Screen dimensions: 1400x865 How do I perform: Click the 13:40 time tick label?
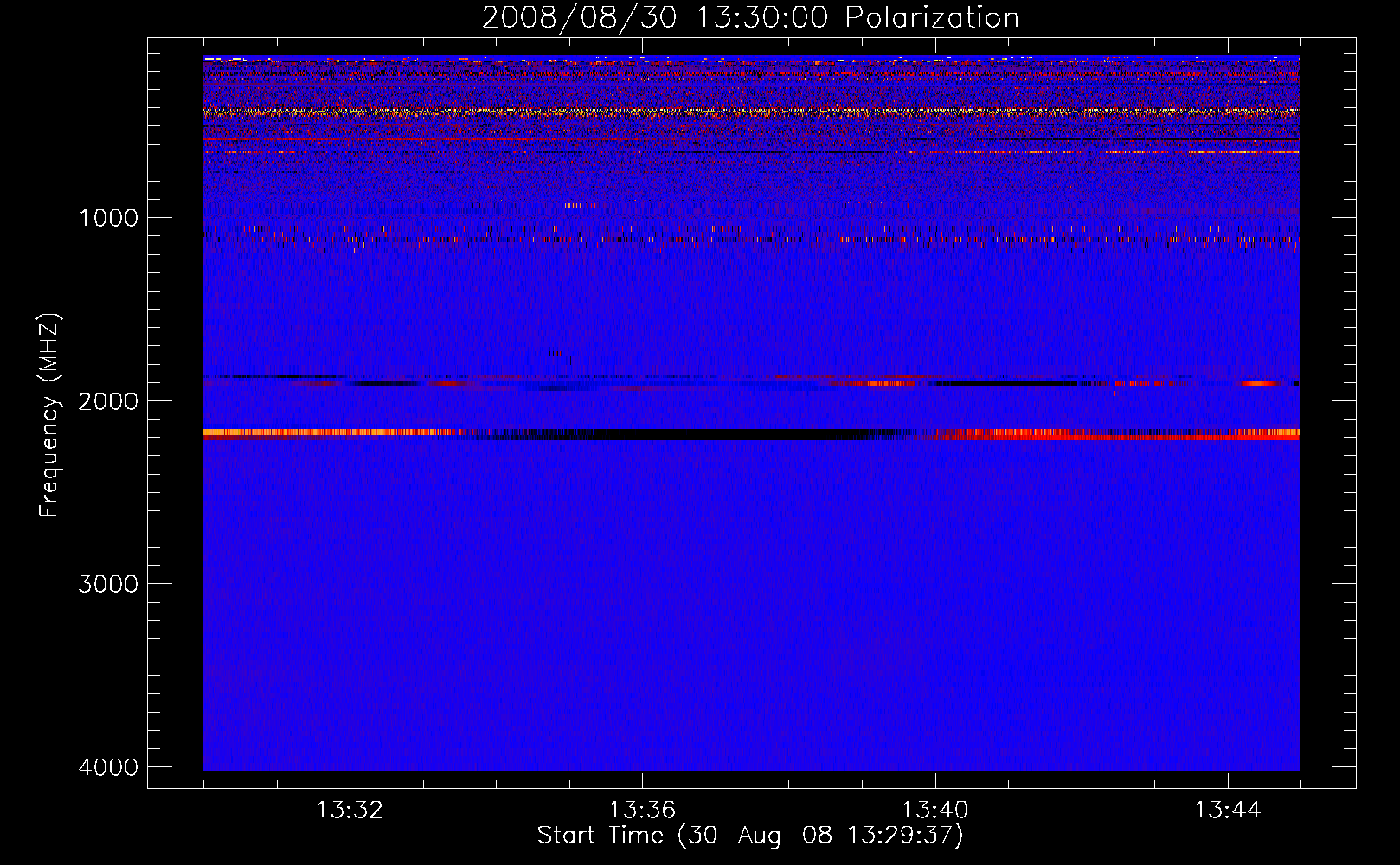click(934, 811)
